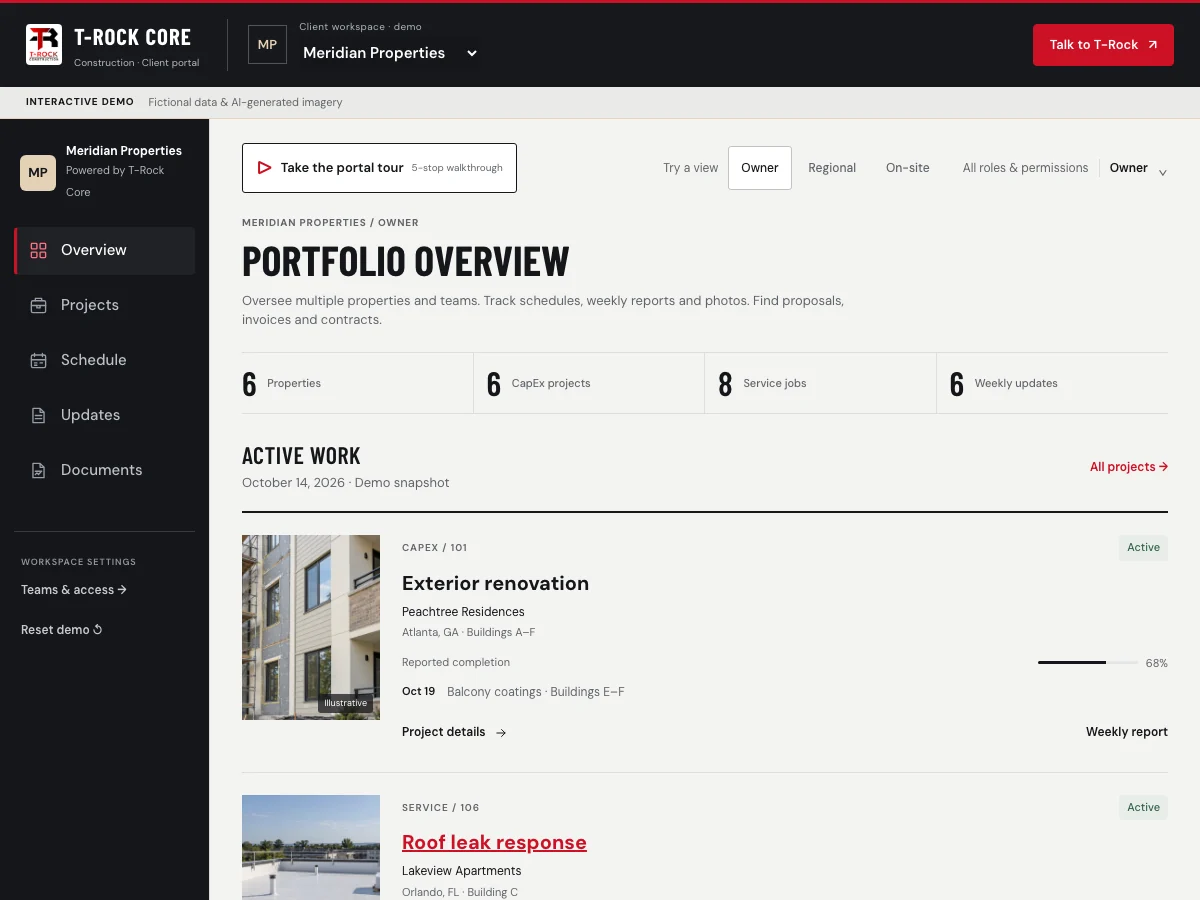The image size is (1200, 900).
Task: Click the Updates document icon
Action: coord(39,416)
